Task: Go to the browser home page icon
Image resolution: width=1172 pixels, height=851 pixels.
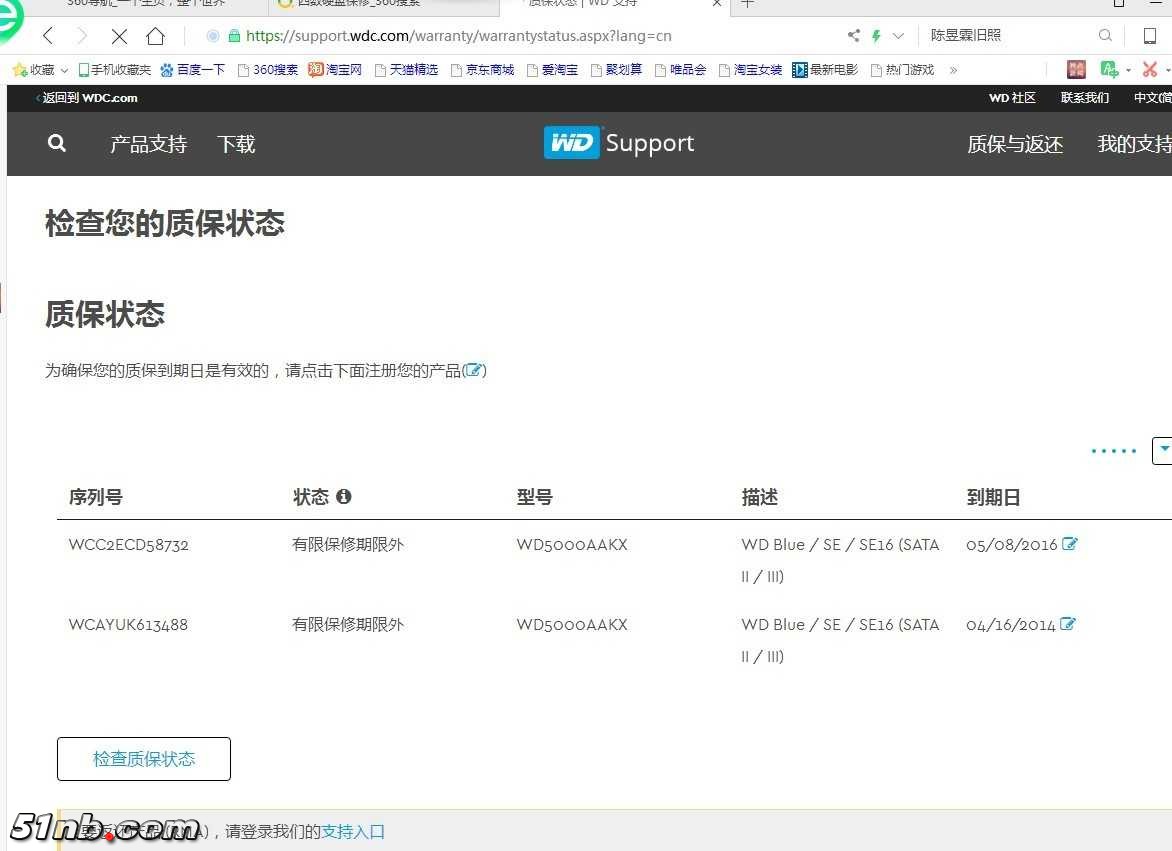Action: 155,36
